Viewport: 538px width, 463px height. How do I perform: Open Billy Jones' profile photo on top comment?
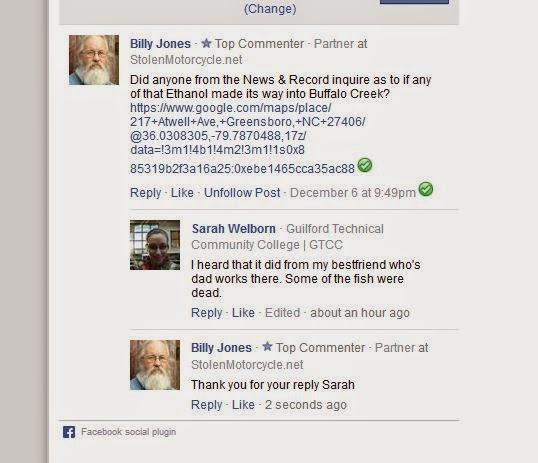[x=94, y=60]
